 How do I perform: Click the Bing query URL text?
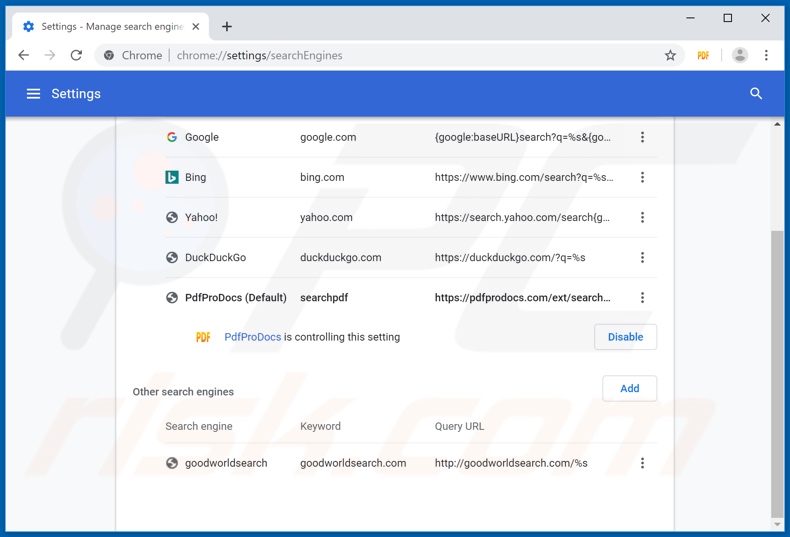point(524,177)
